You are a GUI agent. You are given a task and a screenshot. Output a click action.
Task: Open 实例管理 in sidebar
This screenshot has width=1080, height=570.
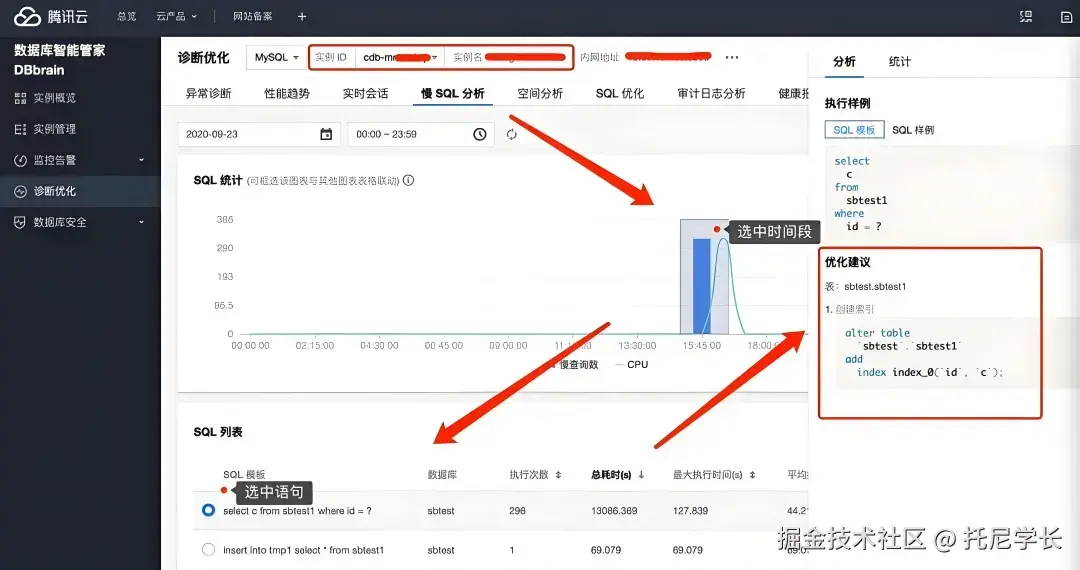[x=54, y=129]
